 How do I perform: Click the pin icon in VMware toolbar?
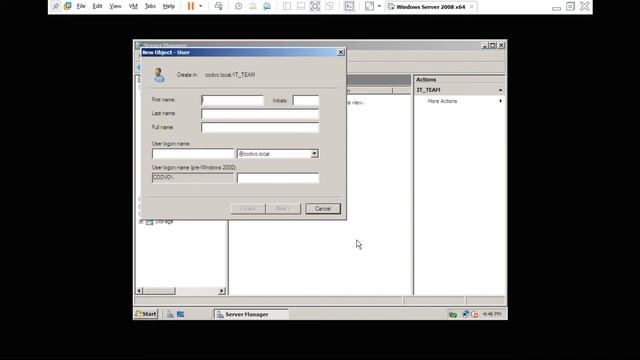[x=56, y=6]
